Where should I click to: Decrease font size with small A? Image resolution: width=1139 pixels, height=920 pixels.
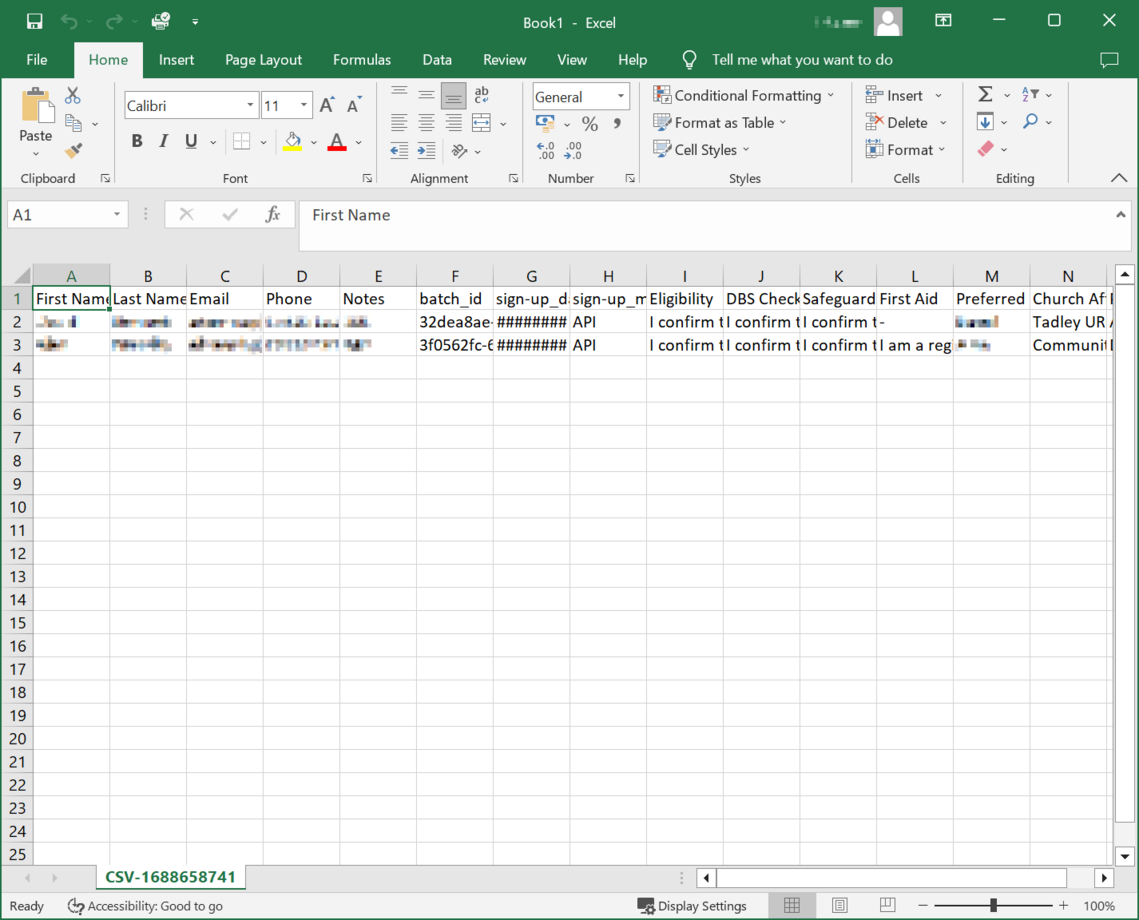tap(354, 106)
